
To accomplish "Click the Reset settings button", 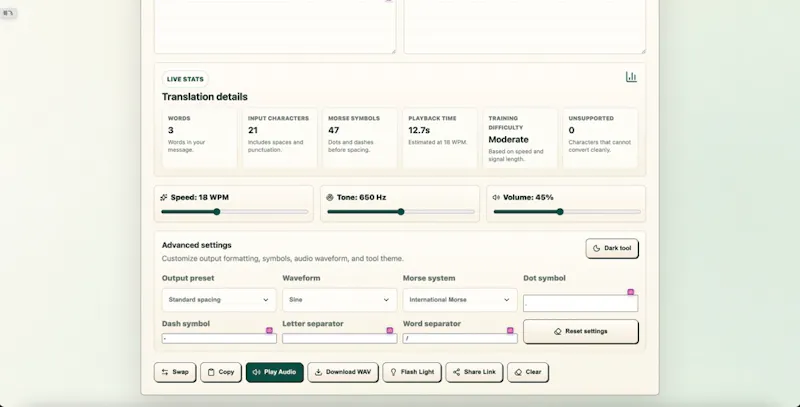I will point(581,332).
